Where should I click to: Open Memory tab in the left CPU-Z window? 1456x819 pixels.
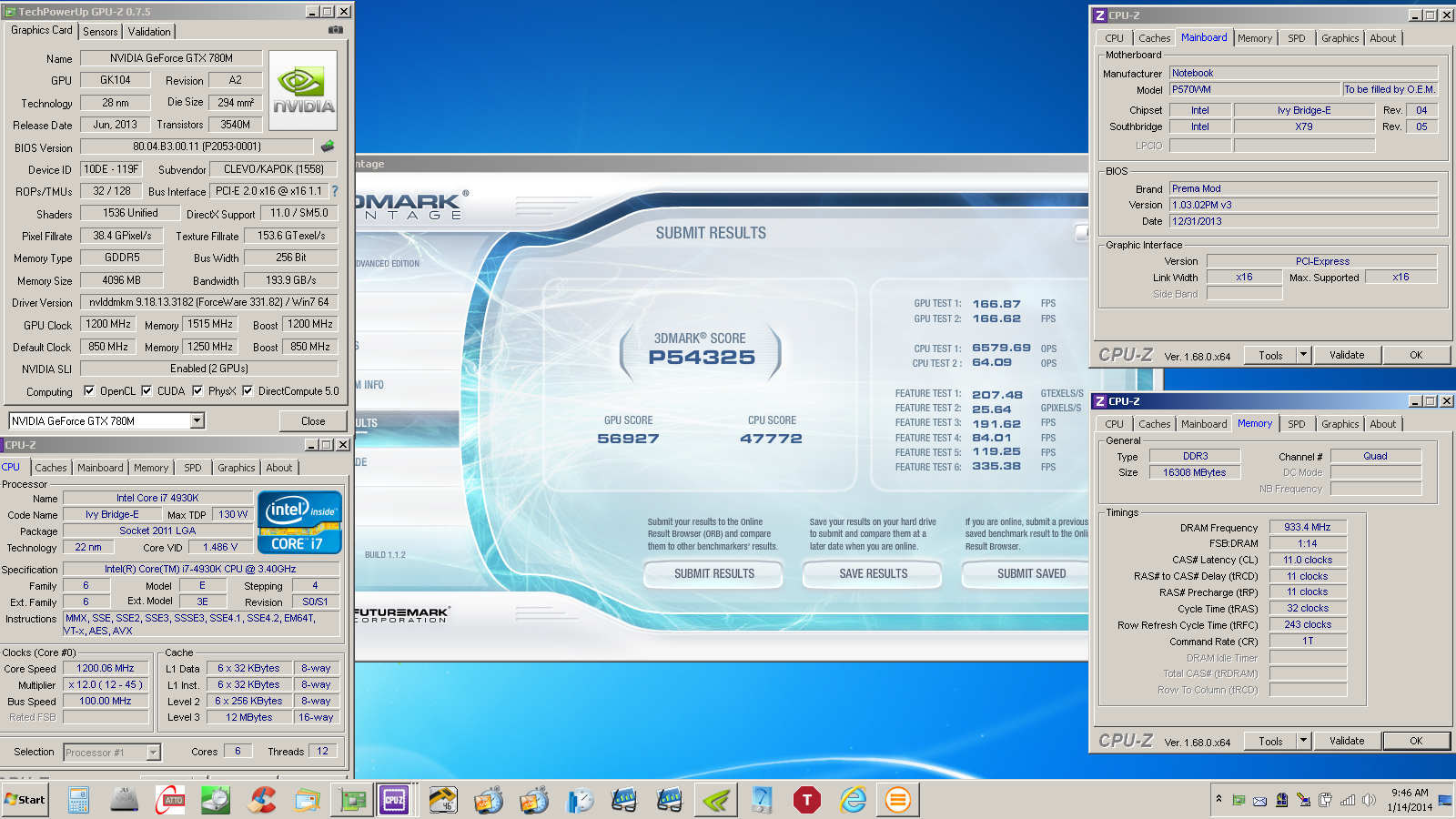click(151, 468)
